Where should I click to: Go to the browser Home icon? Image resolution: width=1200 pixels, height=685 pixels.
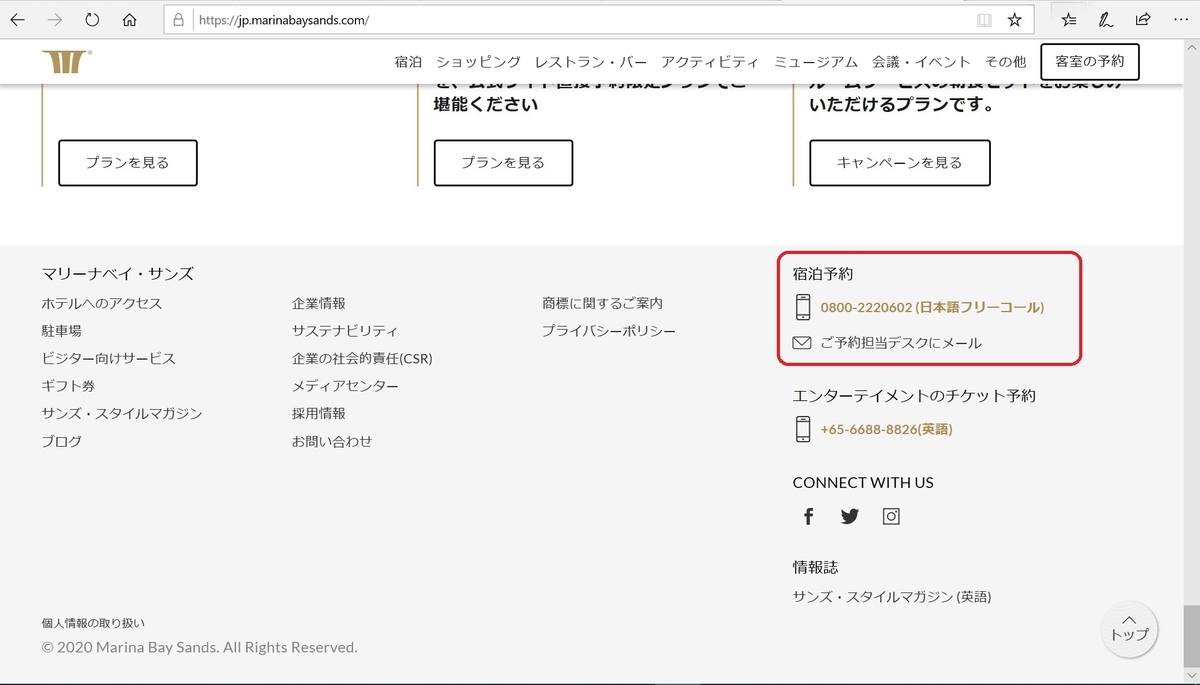(x=129, y=20)
